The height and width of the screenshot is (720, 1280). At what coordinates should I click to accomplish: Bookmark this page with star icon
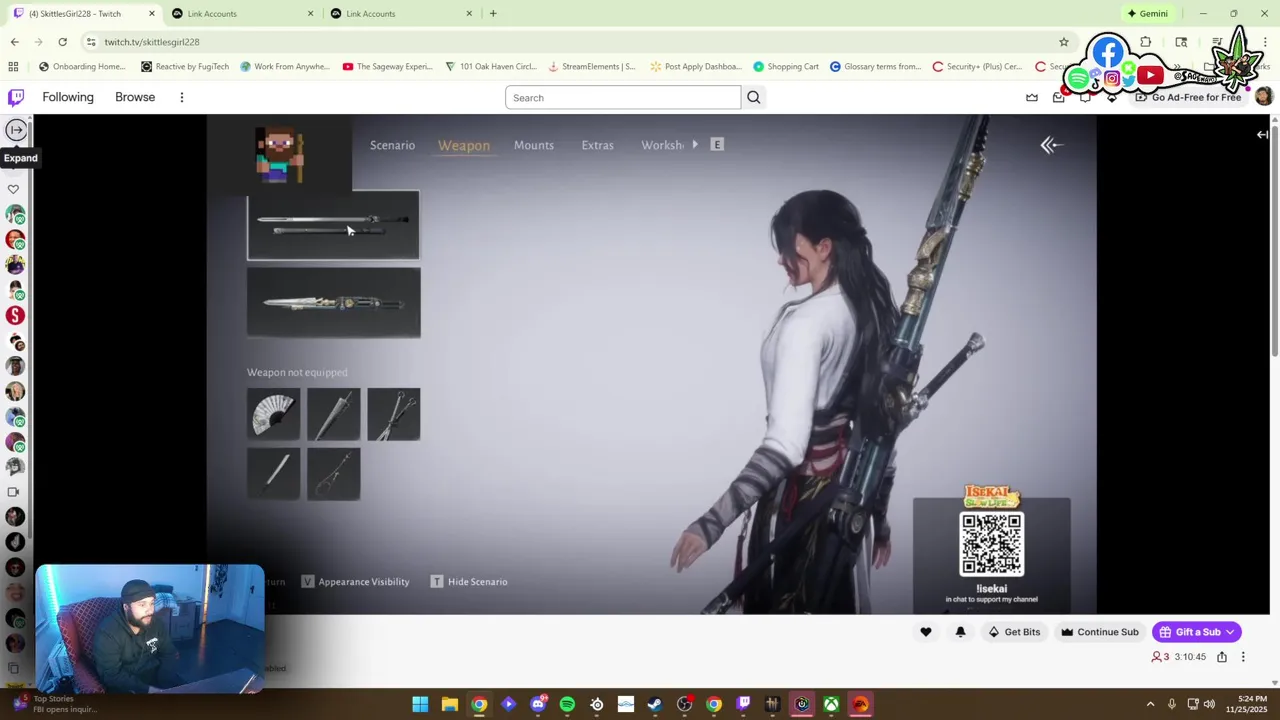click(1064, 42)
